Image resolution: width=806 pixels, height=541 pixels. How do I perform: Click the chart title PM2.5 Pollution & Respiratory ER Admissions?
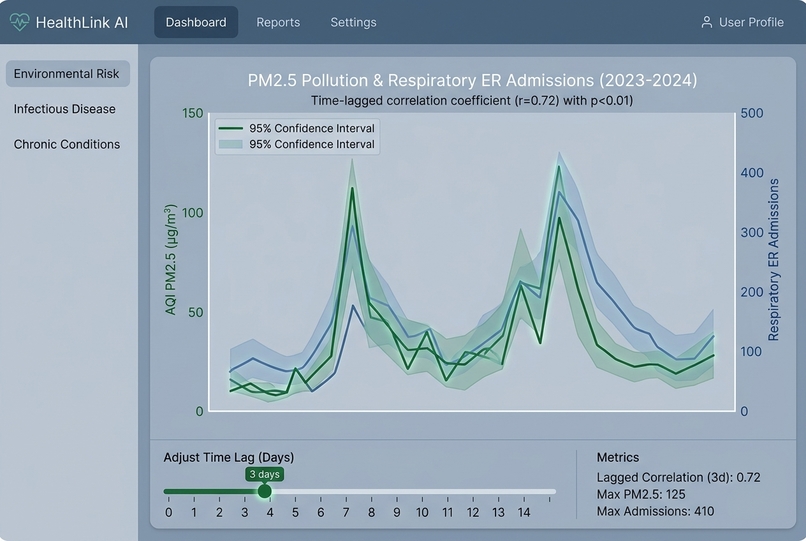pyautogui.click(x=472, y=80)
